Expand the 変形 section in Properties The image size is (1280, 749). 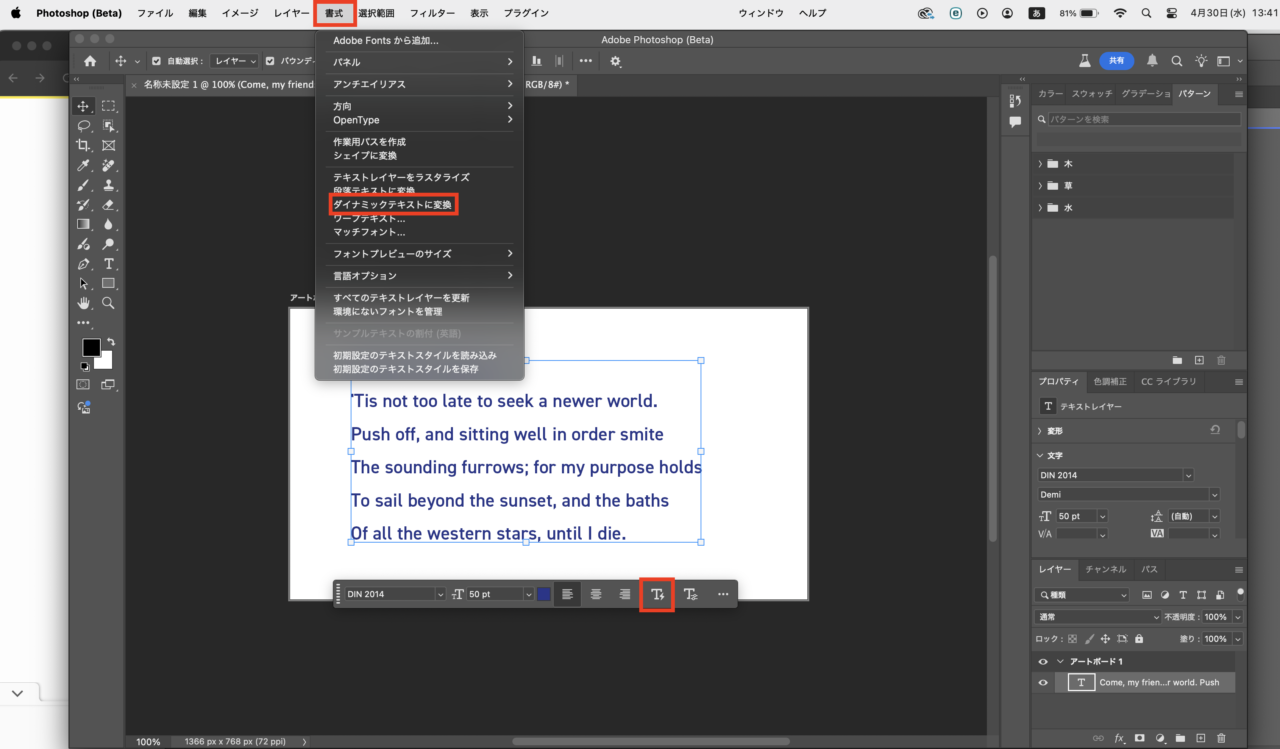point(1040,431)
